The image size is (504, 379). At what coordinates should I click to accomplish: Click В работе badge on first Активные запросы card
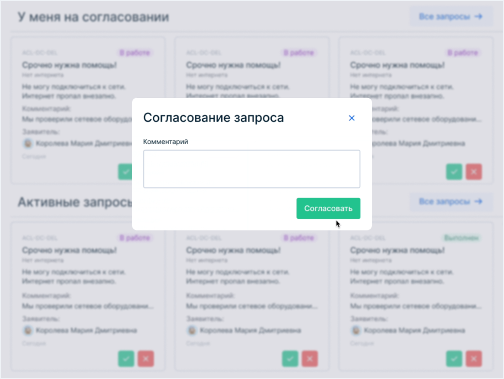click(135, 238)
